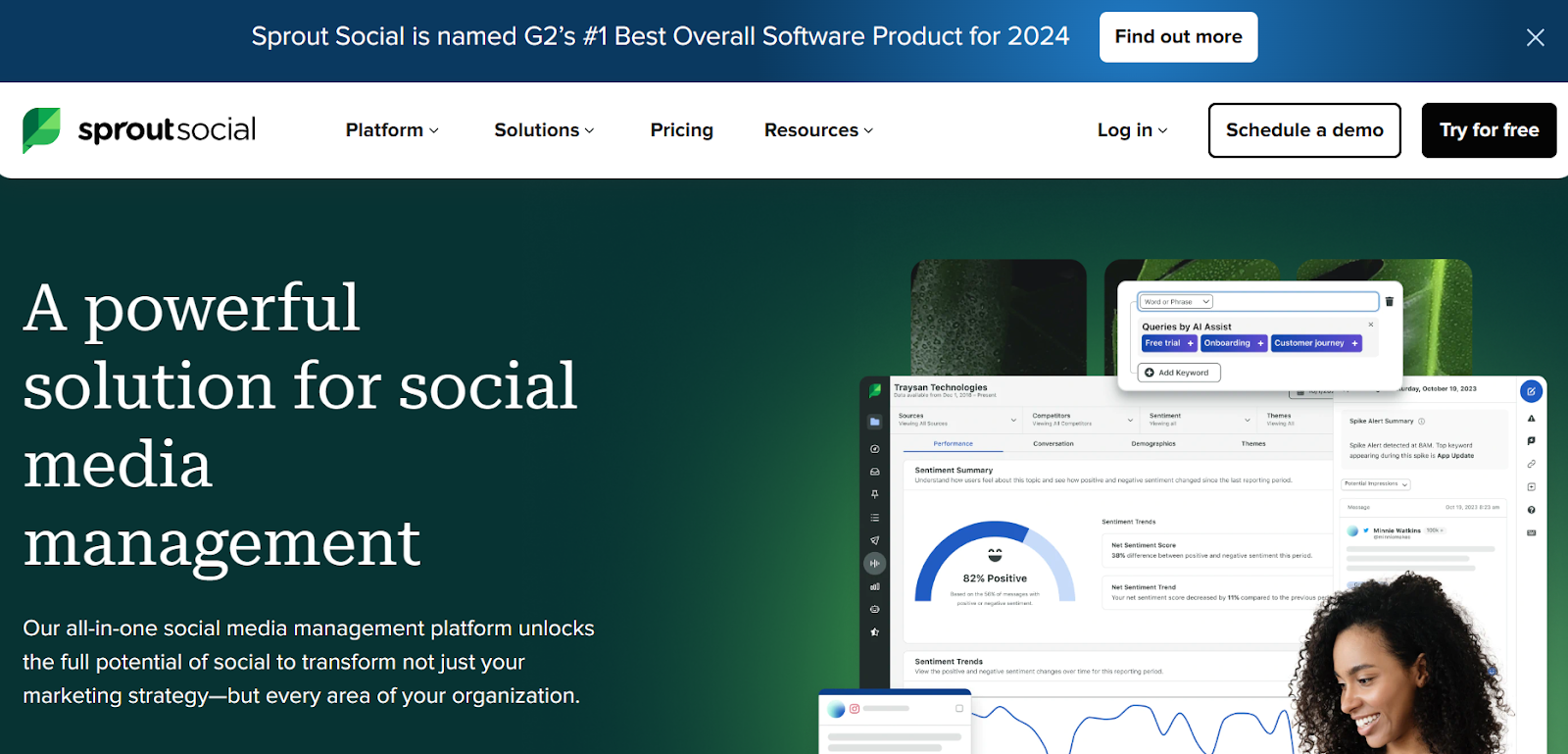This screenshot has height=754, width=1568.
Task: Click the Minnie Watkins message author
Action: (1396, 530)
